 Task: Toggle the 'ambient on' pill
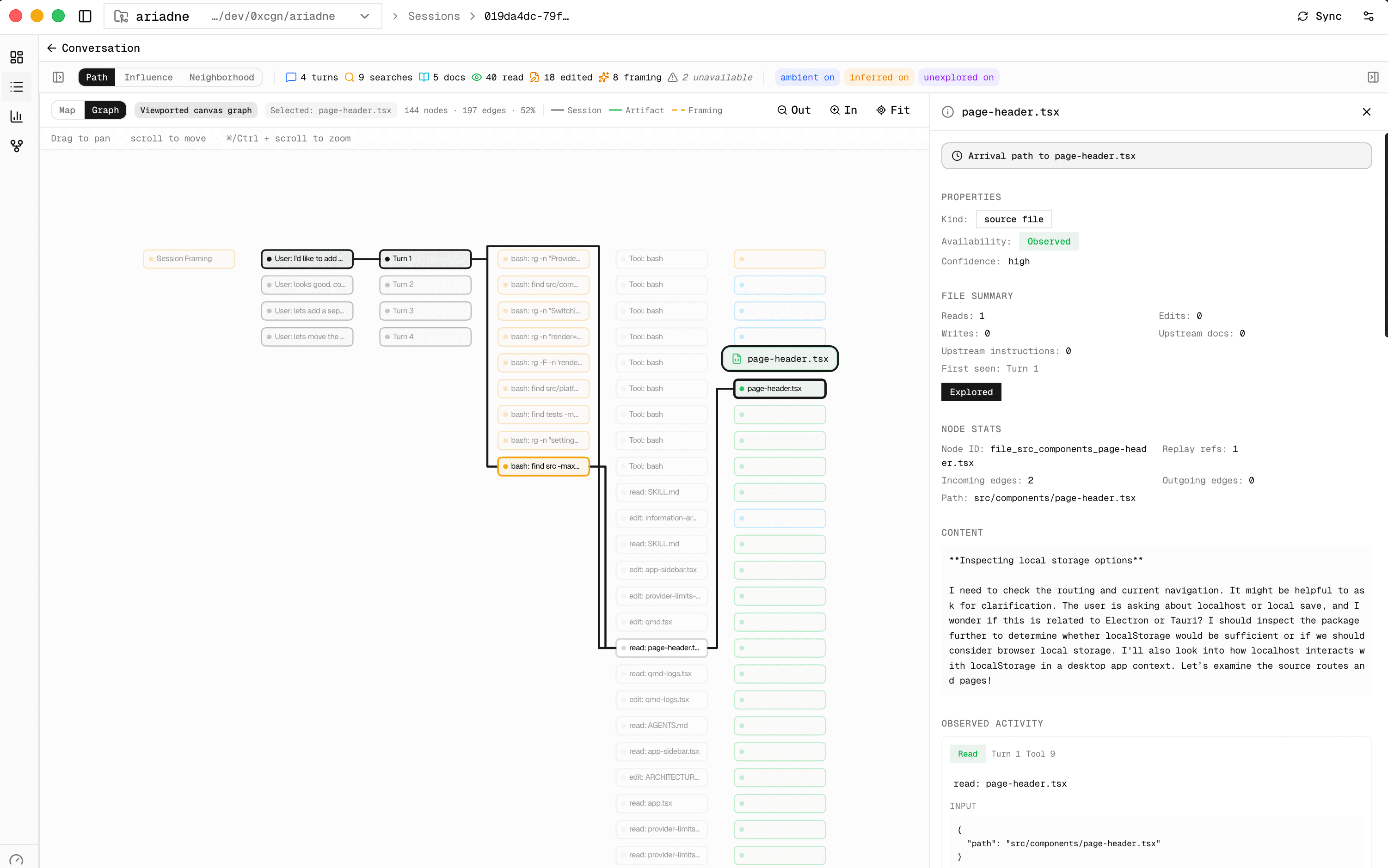pyautogui.click(x=806, y=77)
